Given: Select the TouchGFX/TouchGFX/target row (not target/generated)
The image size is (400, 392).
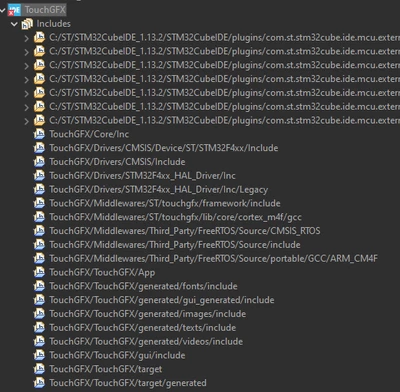Looking at the screenshot, I should point(106,369).
